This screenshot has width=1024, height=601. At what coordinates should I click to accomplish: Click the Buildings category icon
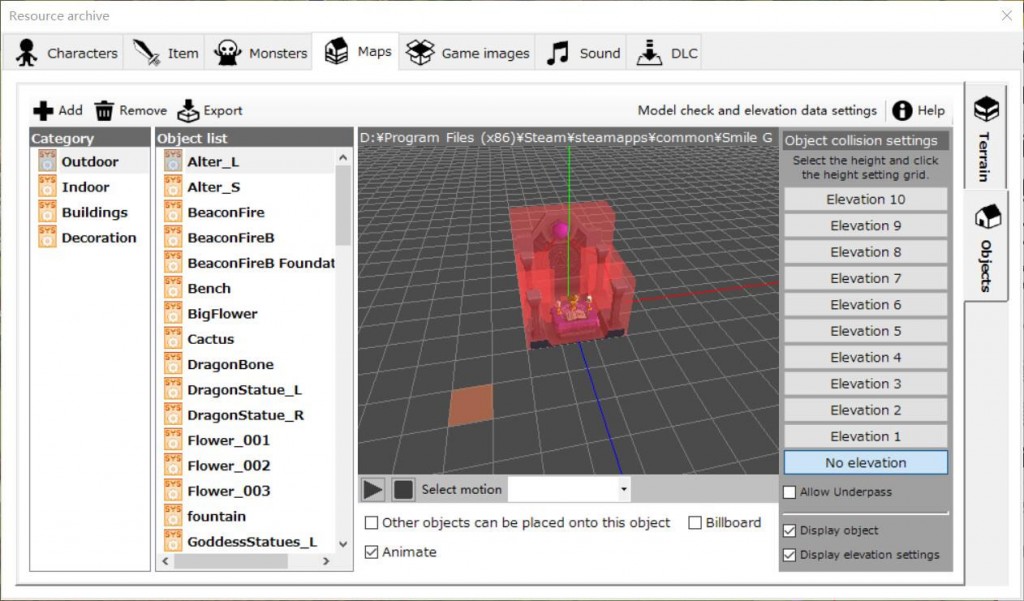click(x=47, y=212)
